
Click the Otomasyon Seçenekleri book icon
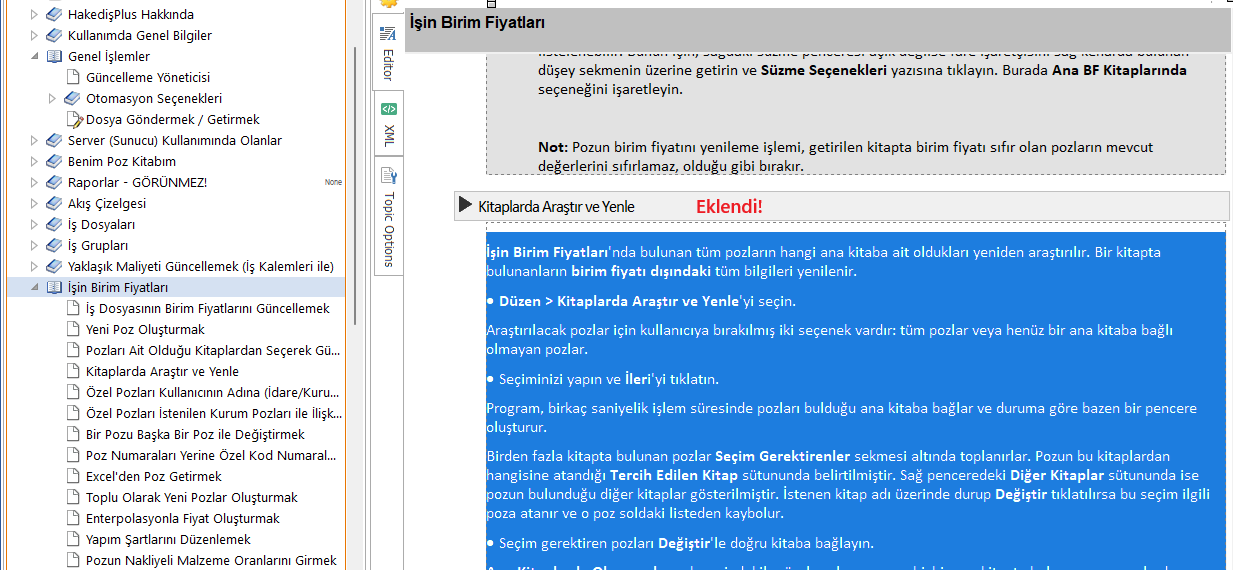pyautogui.click(x=72, y=99)
